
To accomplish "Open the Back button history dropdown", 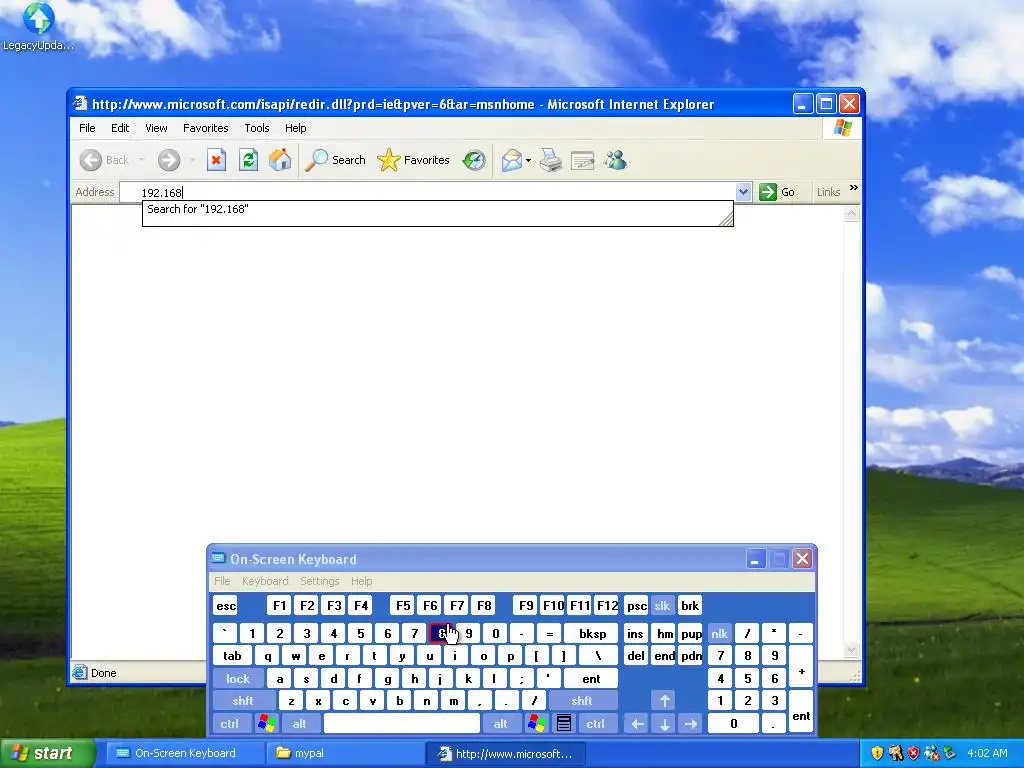I will [x=141, y=160].
